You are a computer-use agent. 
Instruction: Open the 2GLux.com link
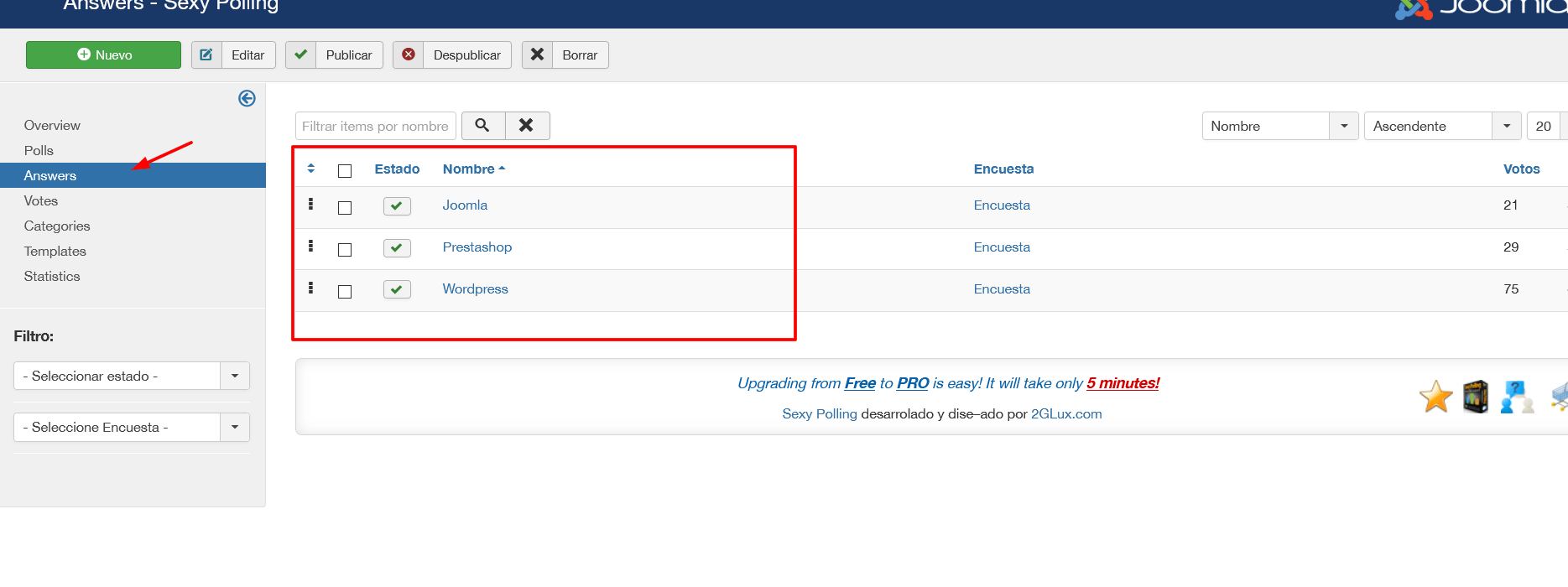(1066, 413)
